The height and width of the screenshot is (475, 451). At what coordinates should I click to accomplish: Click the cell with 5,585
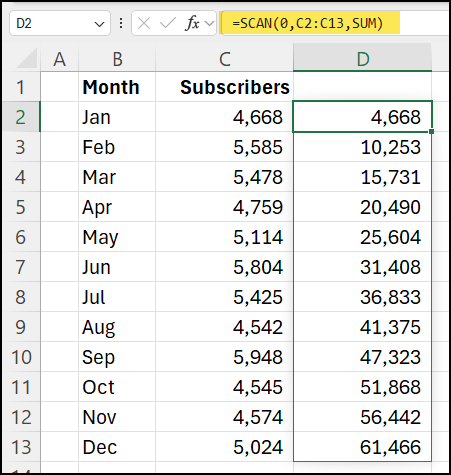pos(224,147)
